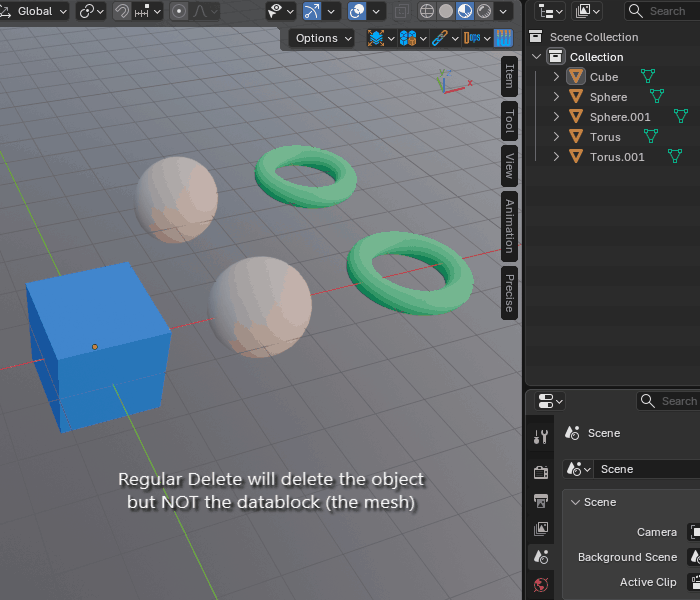
Task: Toggle X-ray view icon
Action: click(401, 12)
